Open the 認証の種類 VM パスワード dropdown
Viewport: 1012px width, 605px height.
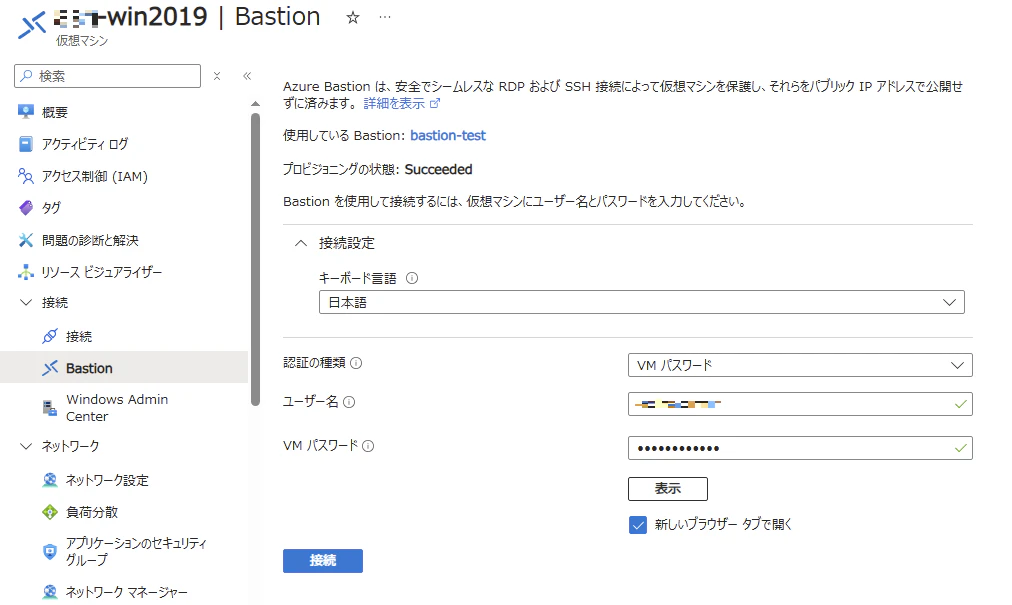click(x=800, y=365)
